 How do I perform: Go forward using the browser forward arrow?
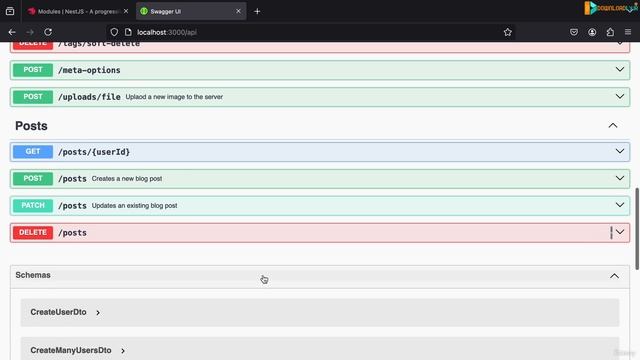point(30,32)
